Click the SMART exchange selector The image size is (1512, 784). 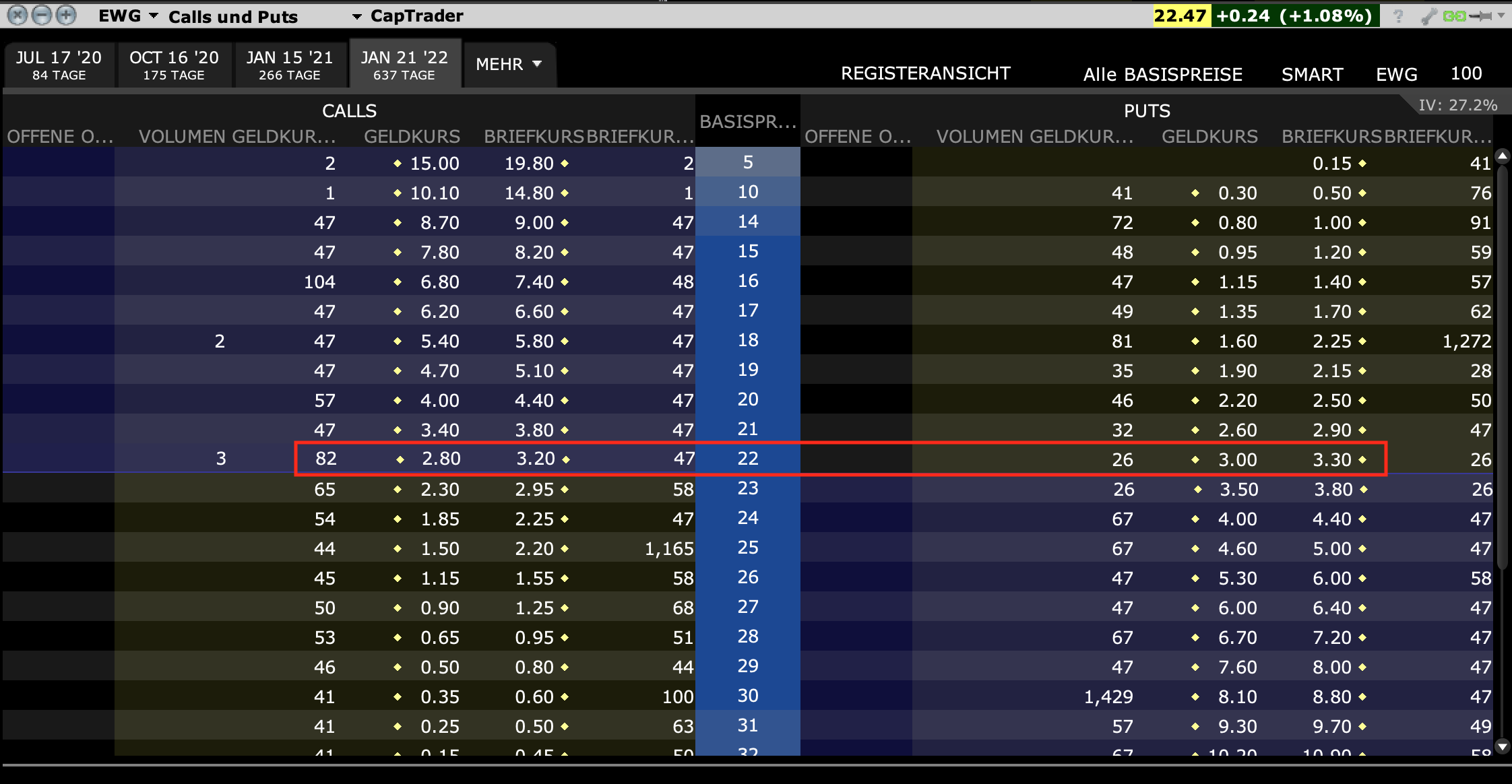coord(1312,74)
